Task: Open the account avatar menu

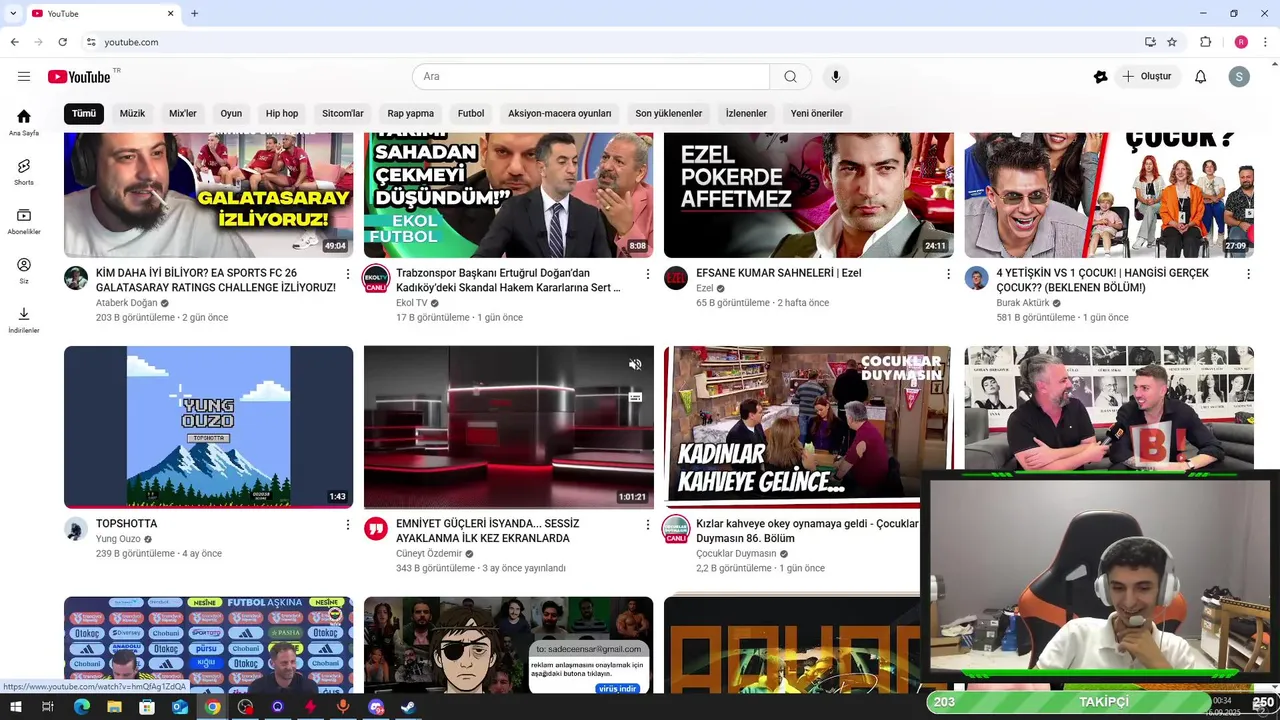Action: [x=1239, y=77]
